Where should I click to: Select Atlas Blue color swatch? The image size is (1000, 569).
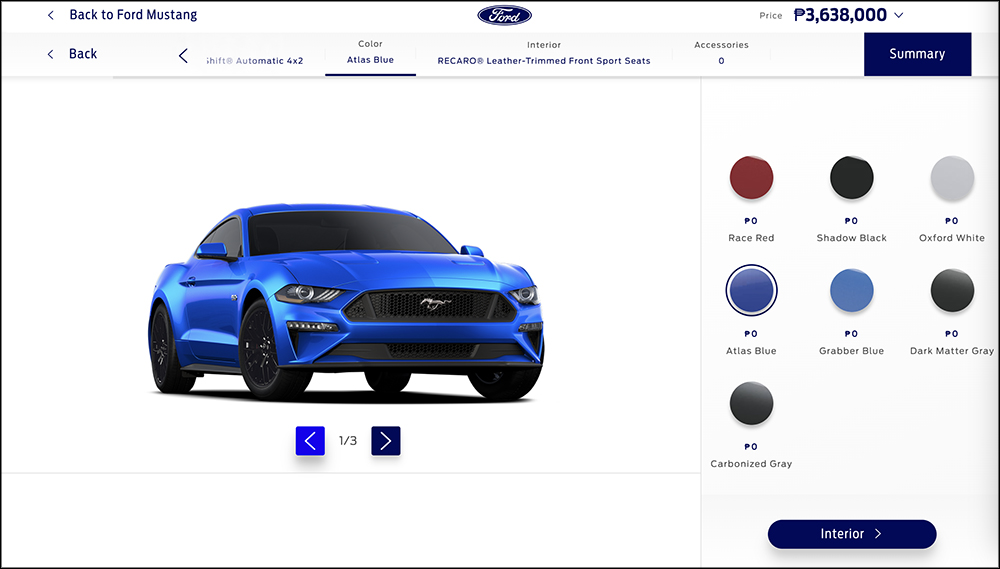pyautogui.click(x=751, y=290)
